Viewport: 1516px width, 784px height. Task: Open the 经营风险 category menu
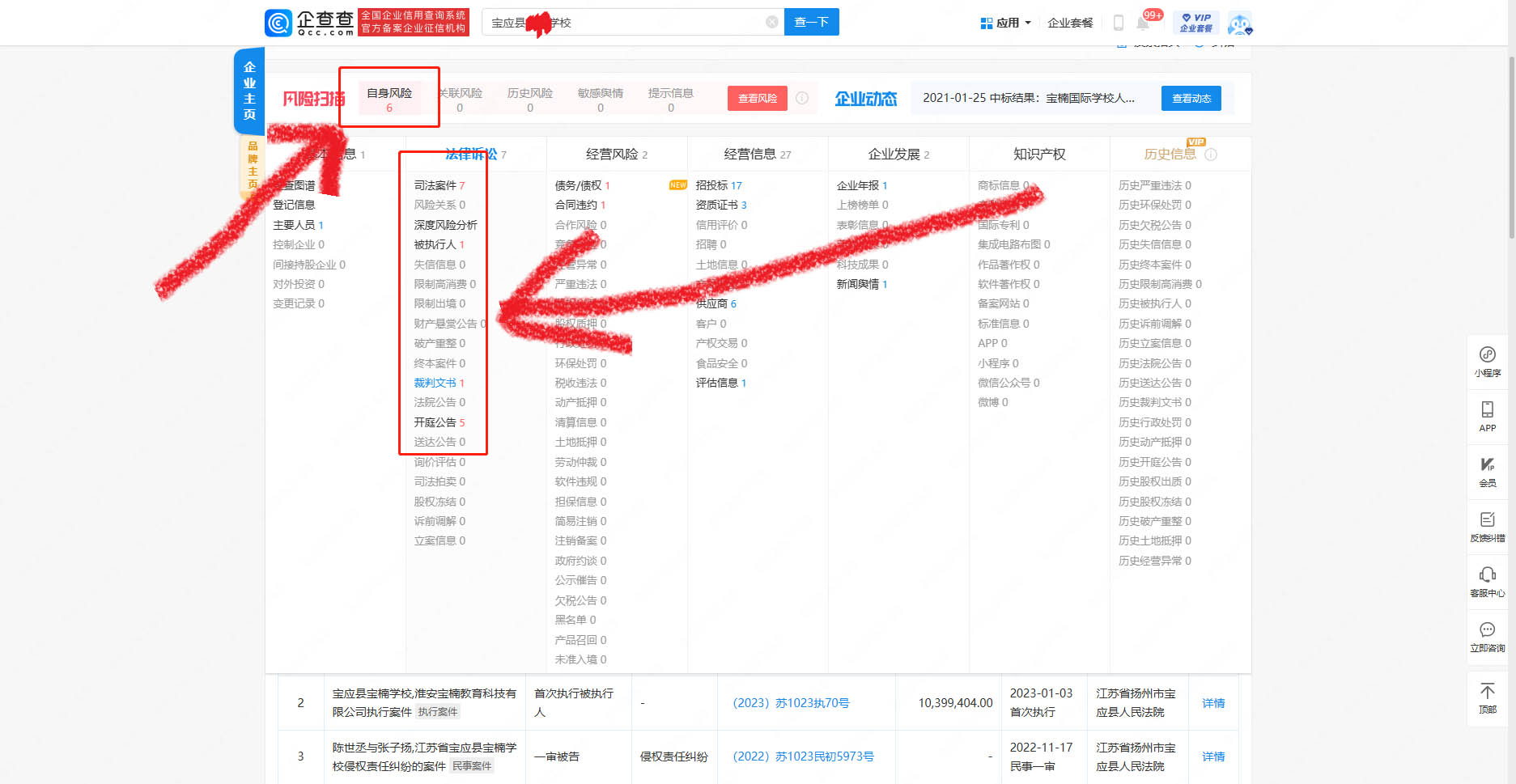pos(616,154)
